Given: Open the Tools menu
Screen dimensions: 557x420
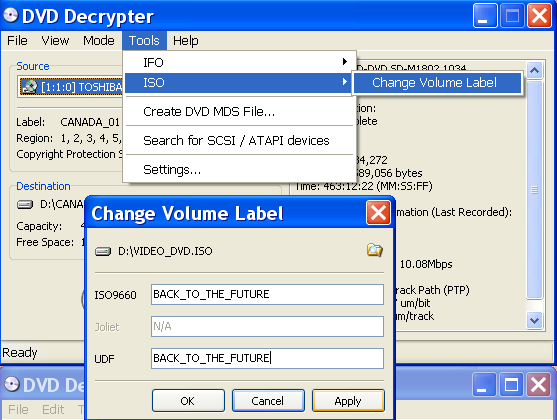Looking at the screenshot, I should (144, 41).
